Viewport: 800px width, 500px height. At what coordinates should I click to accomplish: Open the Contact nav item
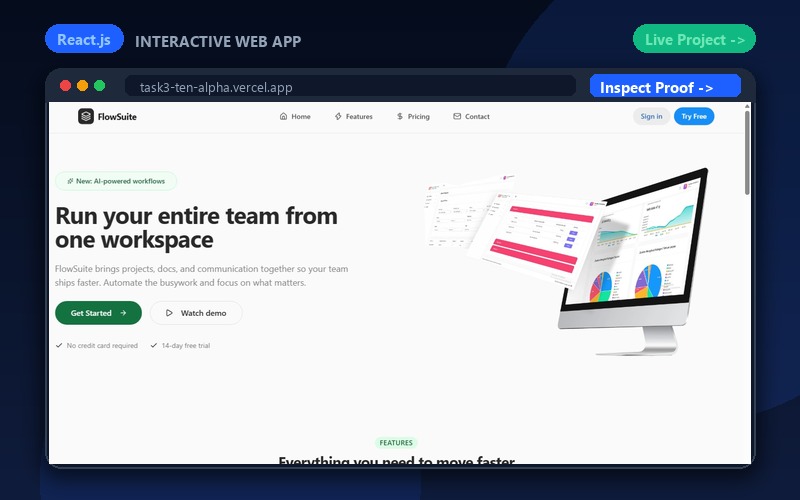tap(471, 116)
